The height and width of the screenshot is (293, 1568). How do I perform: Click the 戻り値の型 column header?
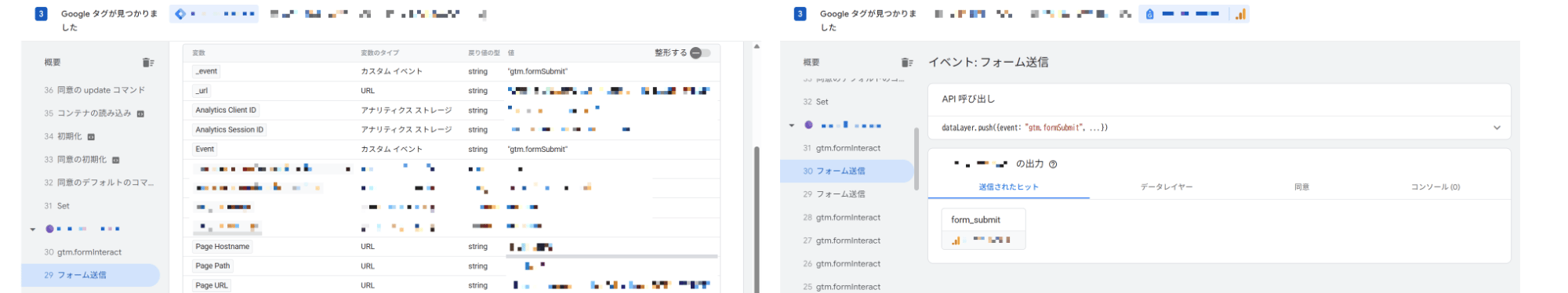tap(484, 53)
